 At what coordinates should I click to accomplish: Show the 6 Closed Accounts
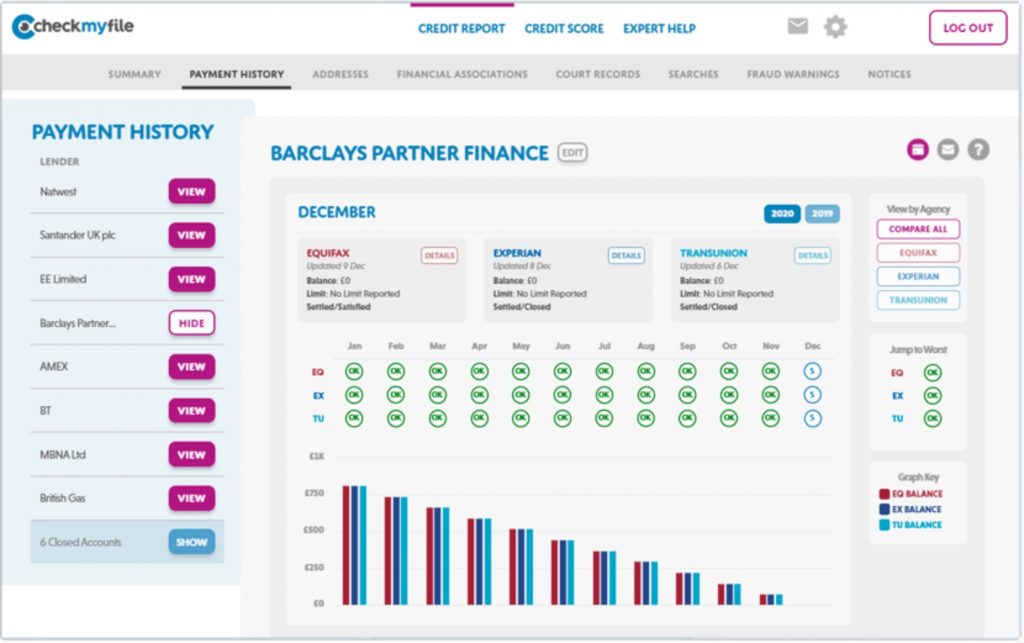[x=191, y=542]
